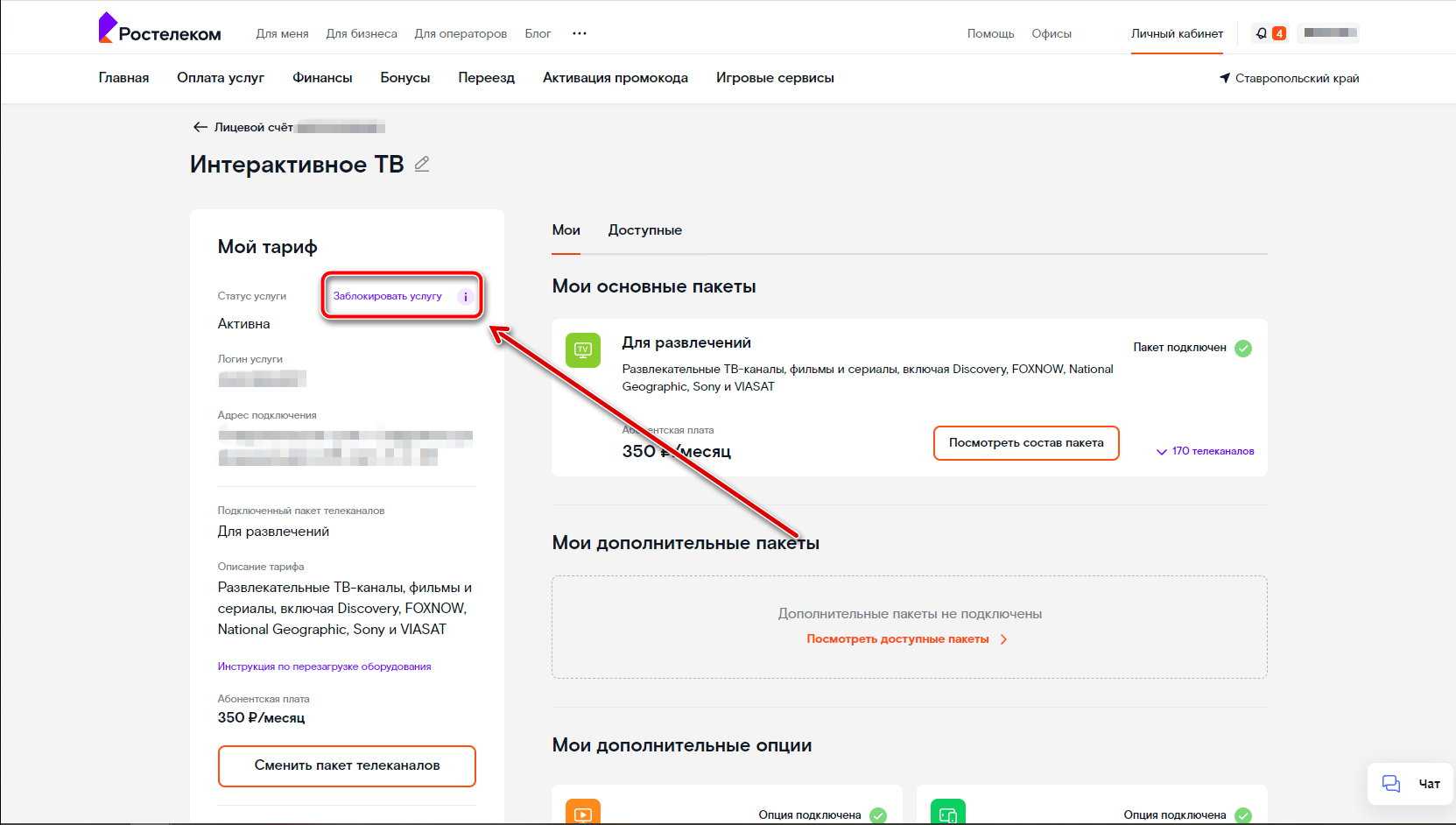Click the location arrow icon by Ставропольский край

tap(1224, 78)
